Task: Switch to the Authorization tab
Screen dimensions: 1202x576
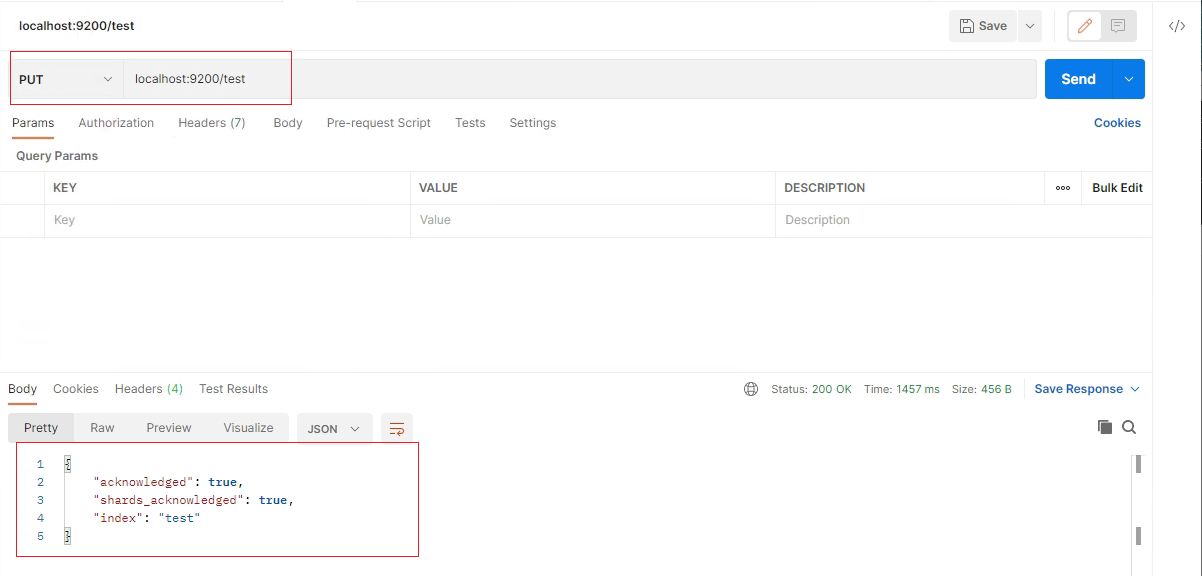Action: [116, 123]
